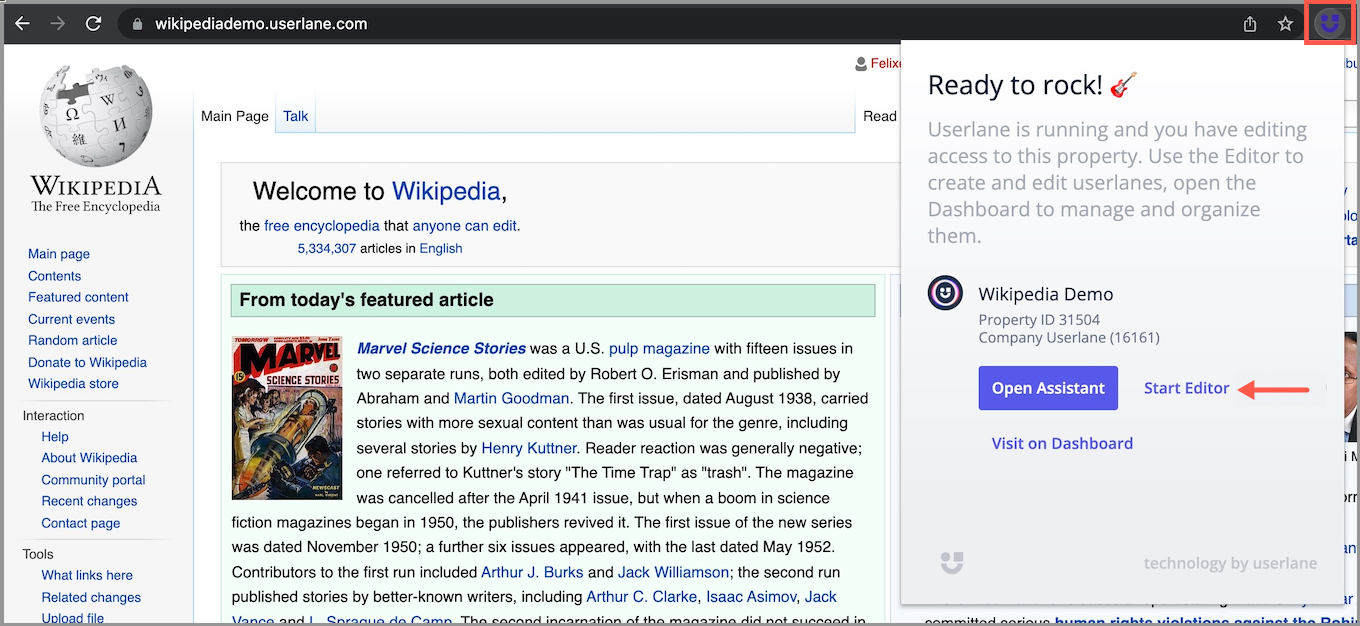Open Marvel Science Stories article link
1360x626 pixels.
pos(441,348)
